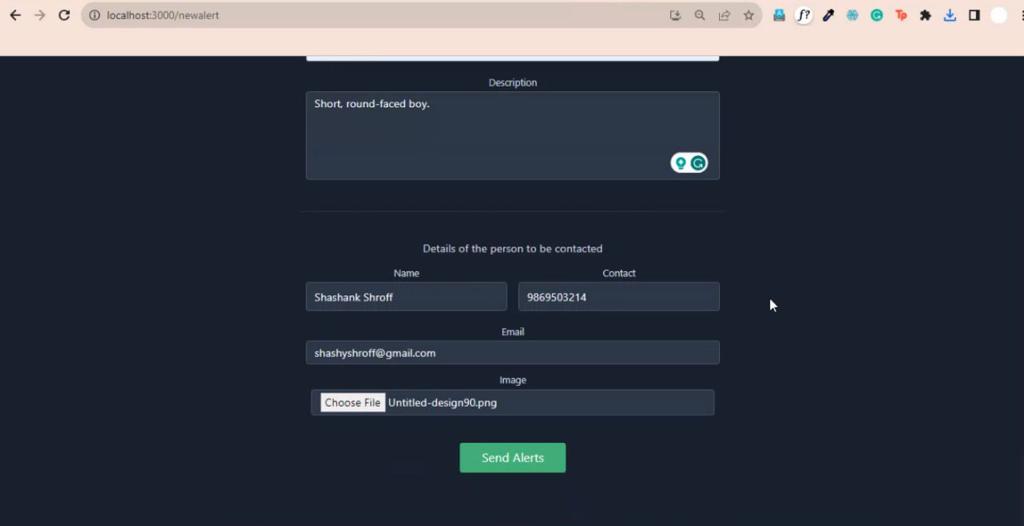Select the Email input field
The image size is (1024, 526).
(x=512, y=353)
